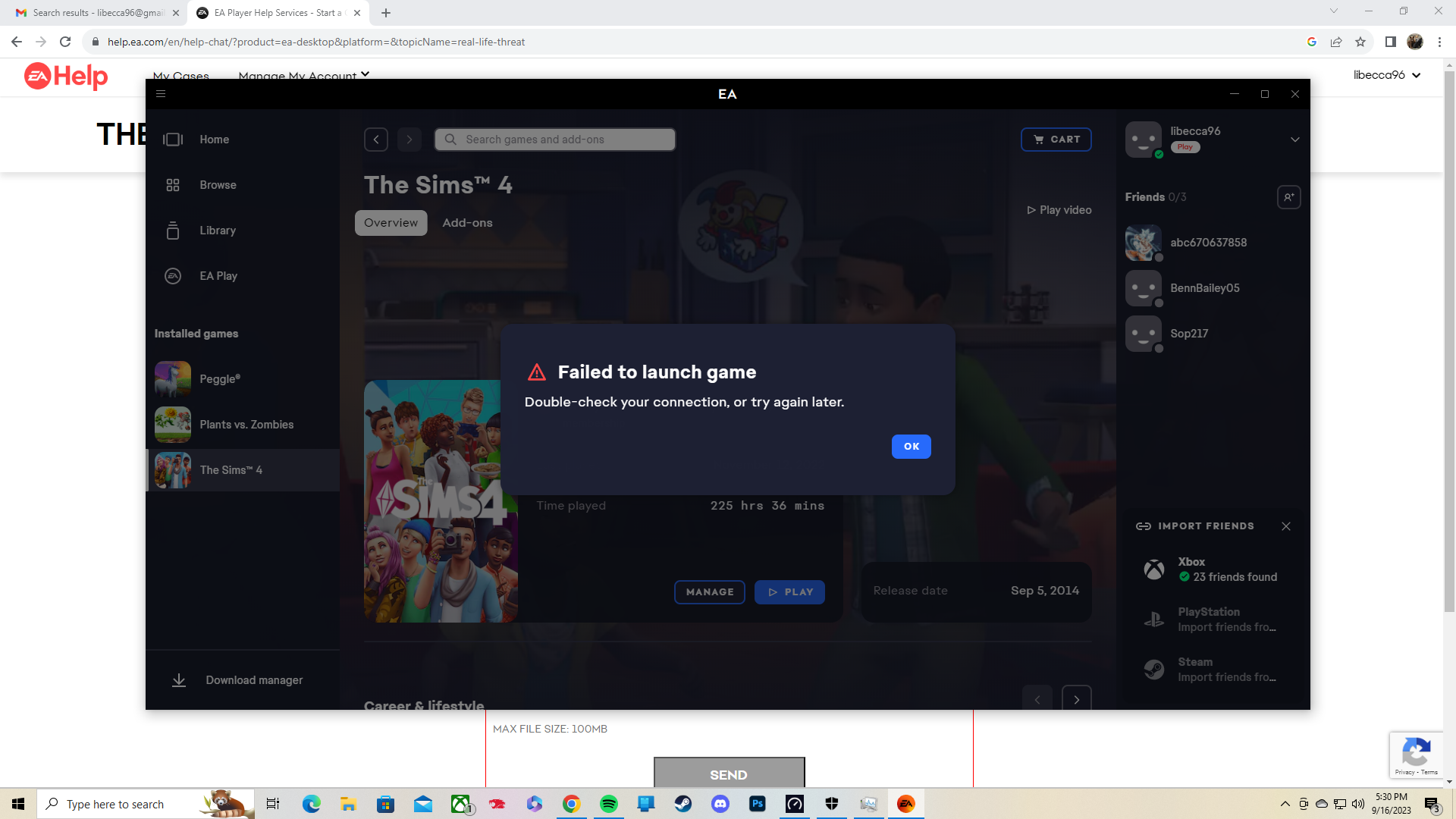Click the EA app icon in taskbar

pos(905,804)
